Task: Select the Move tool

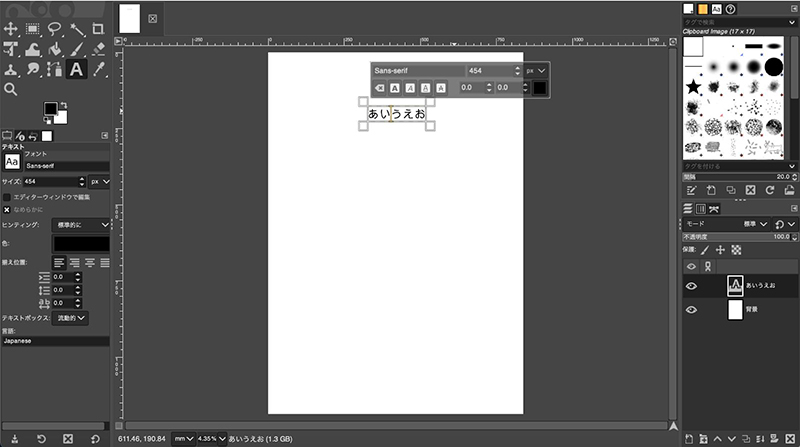Action: coord(11,29)
